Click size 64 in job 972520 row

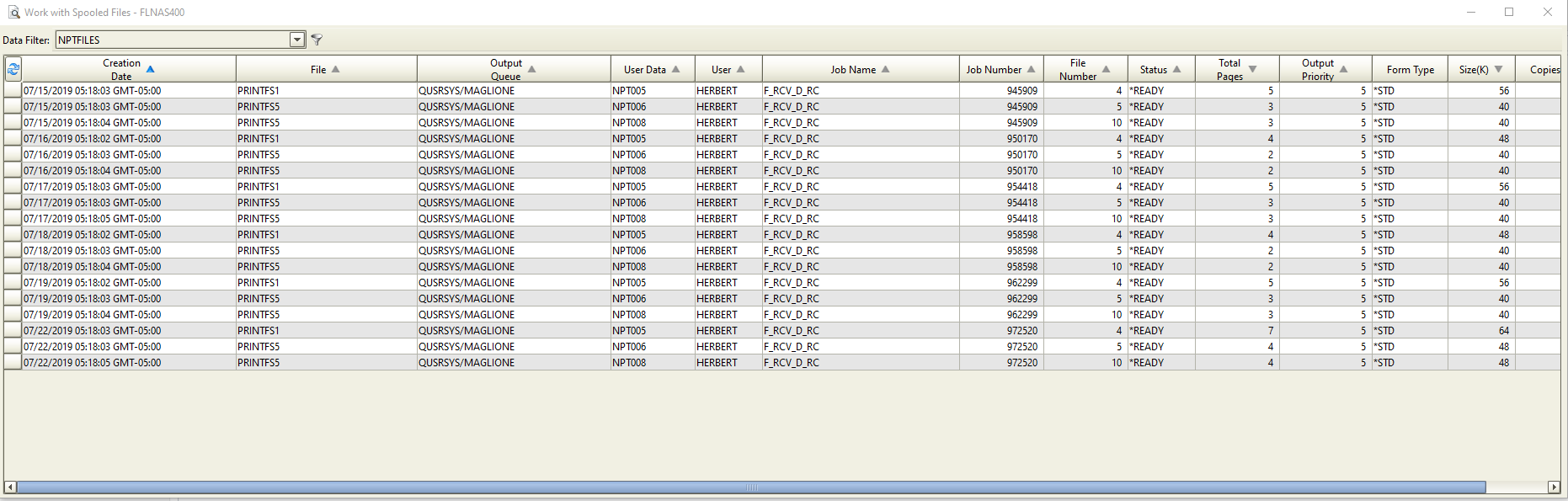coord(1504,330)
